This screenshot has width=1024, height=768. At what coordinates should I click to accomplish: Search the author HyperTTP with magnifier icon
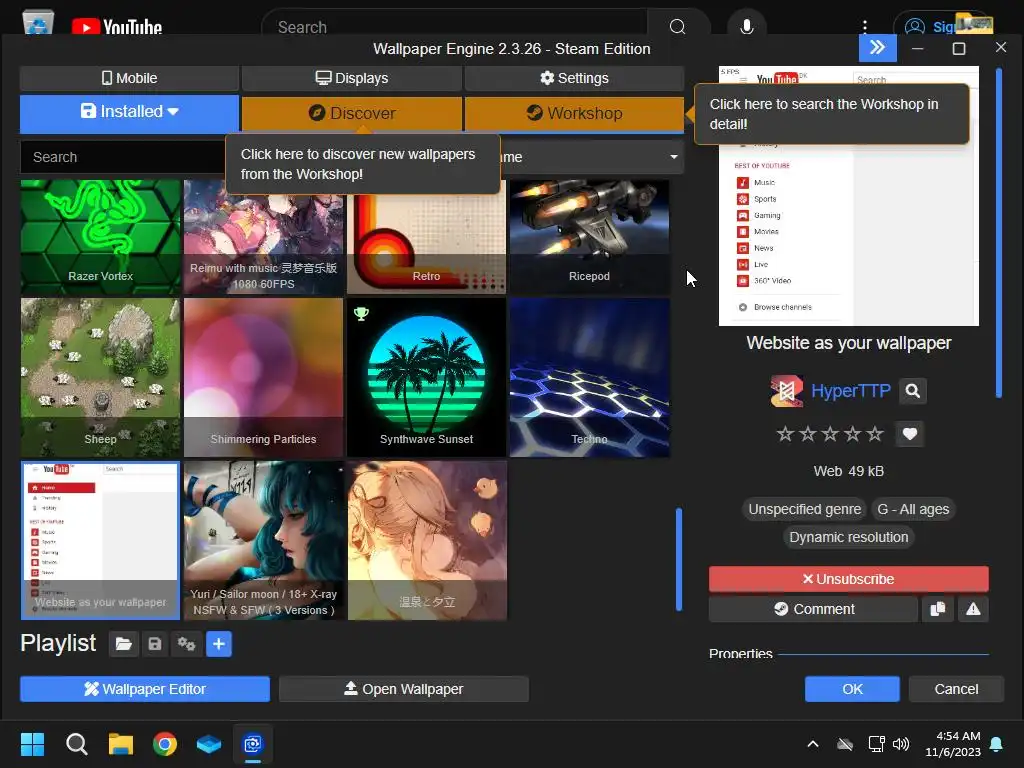pos(913,391)
